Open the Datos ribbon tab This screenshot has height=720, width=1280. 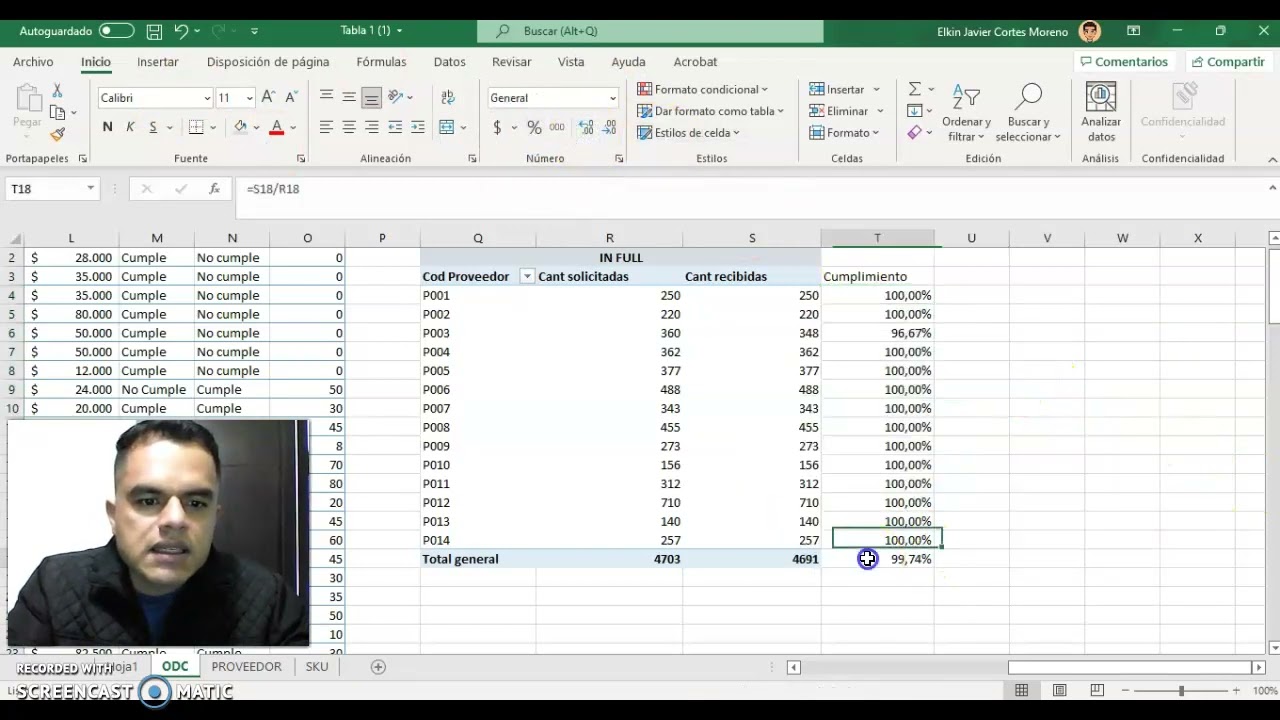pos(450,62)
